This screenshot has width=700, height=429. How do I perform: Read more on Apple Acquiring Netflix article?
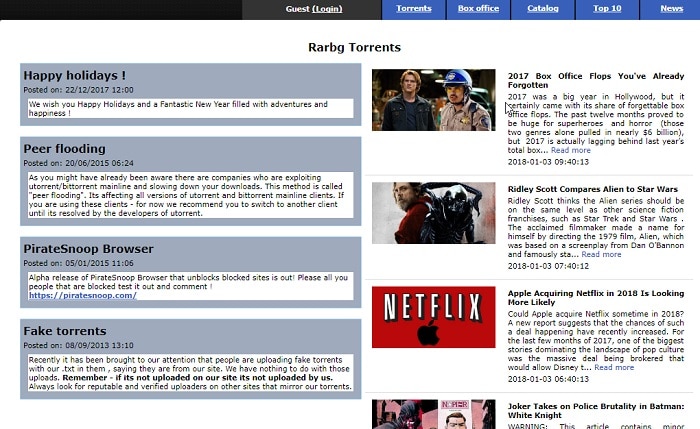pos(614,367)
